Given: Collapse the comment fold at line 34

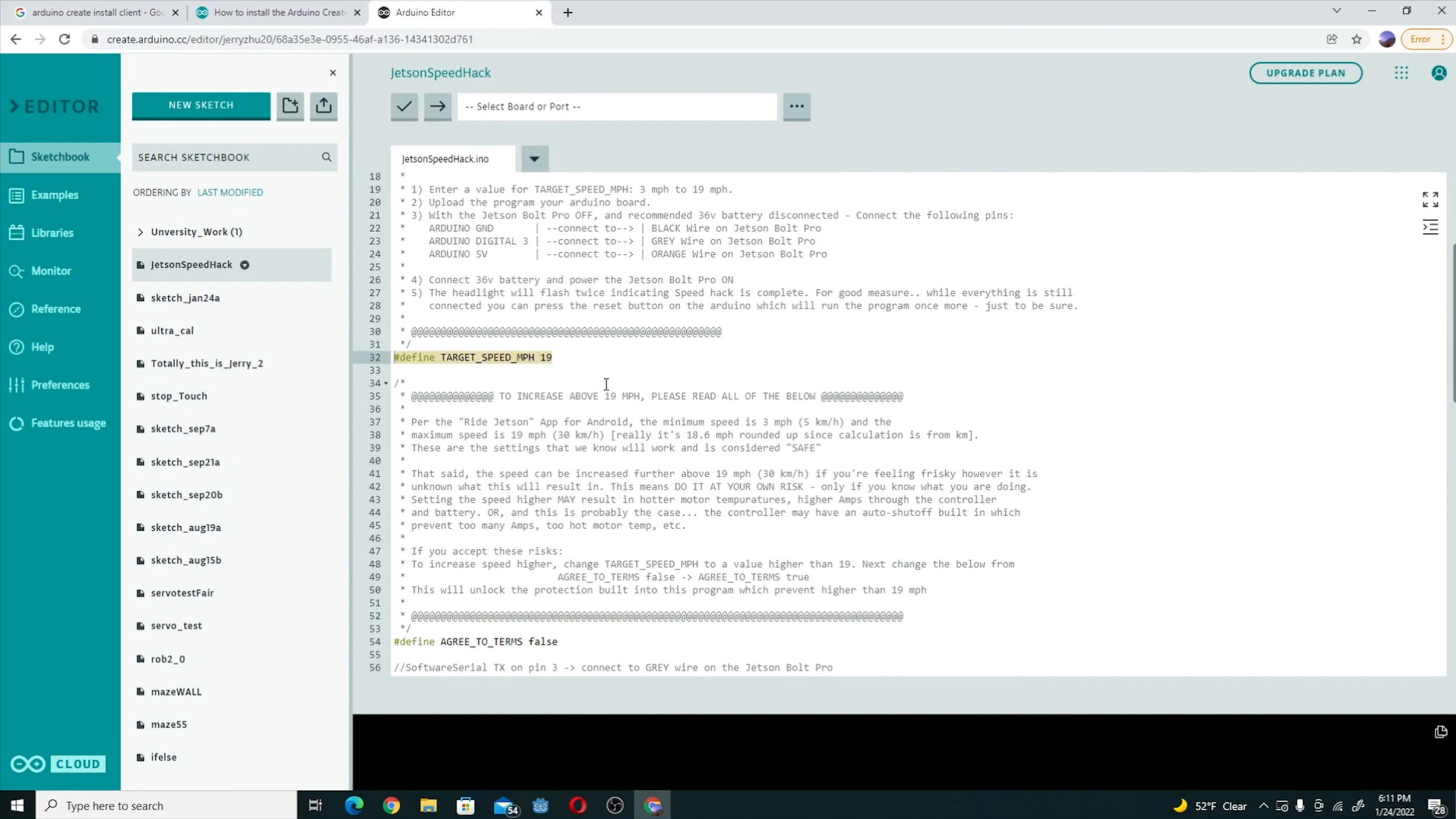Looking at the screenshot, I should pyautogui.click(x=386, y=384).
